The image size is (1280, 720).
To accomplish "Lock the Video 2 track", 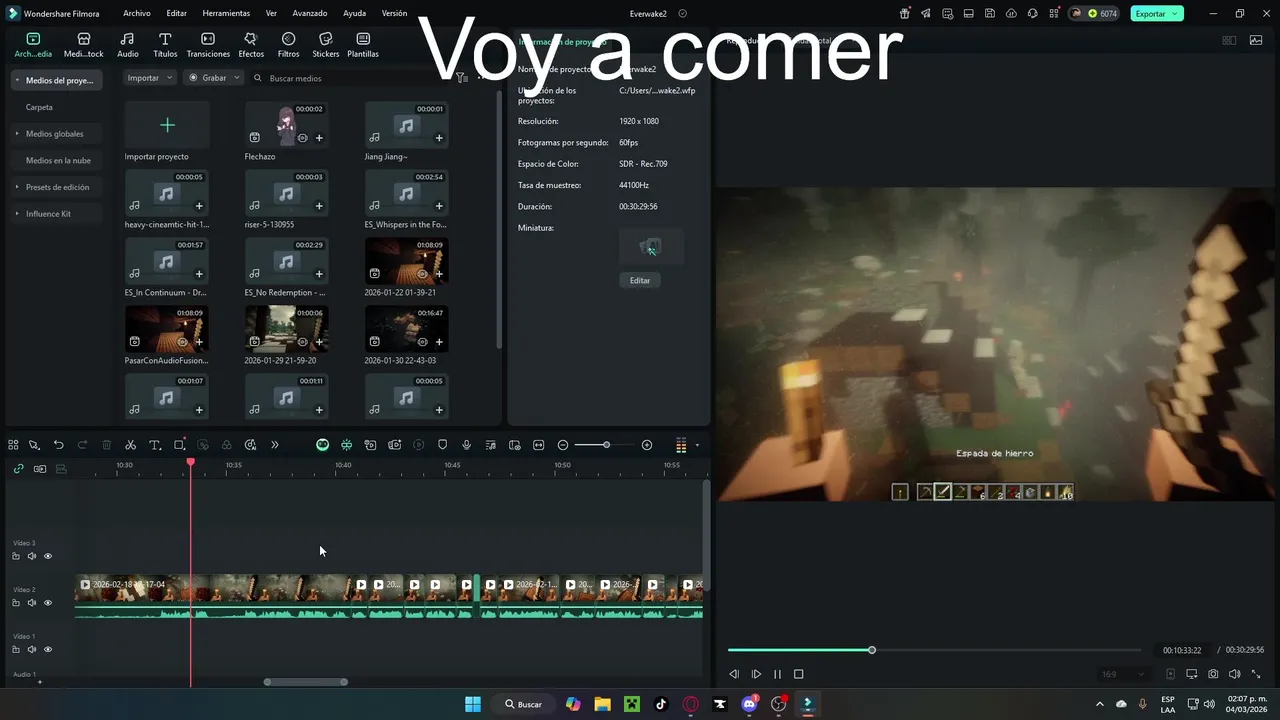I will (16, 603).
